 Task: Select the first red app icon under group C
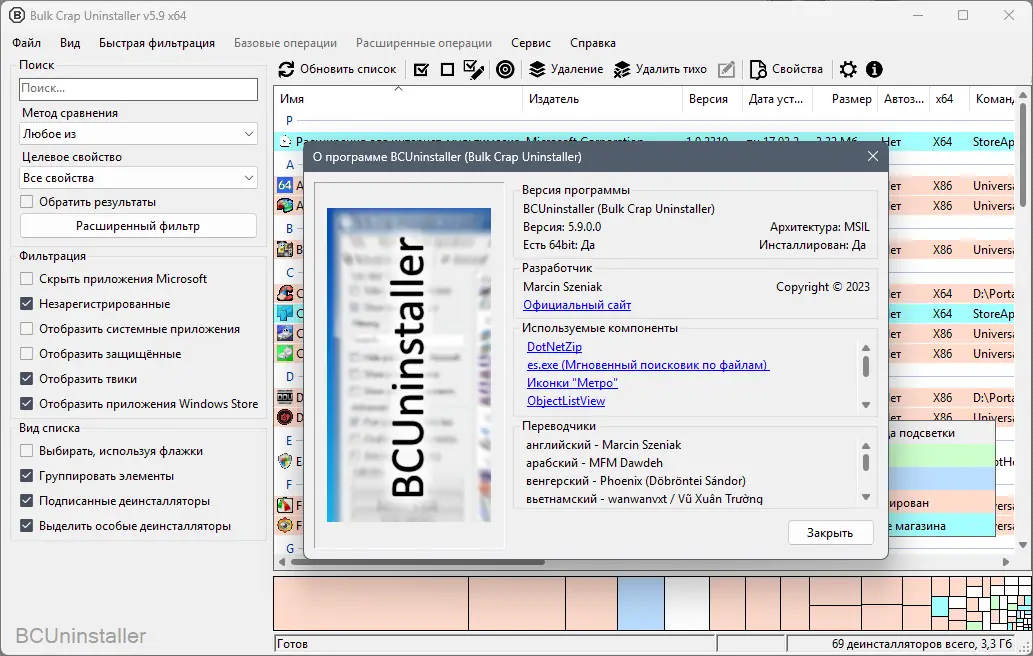coord(285,293)
